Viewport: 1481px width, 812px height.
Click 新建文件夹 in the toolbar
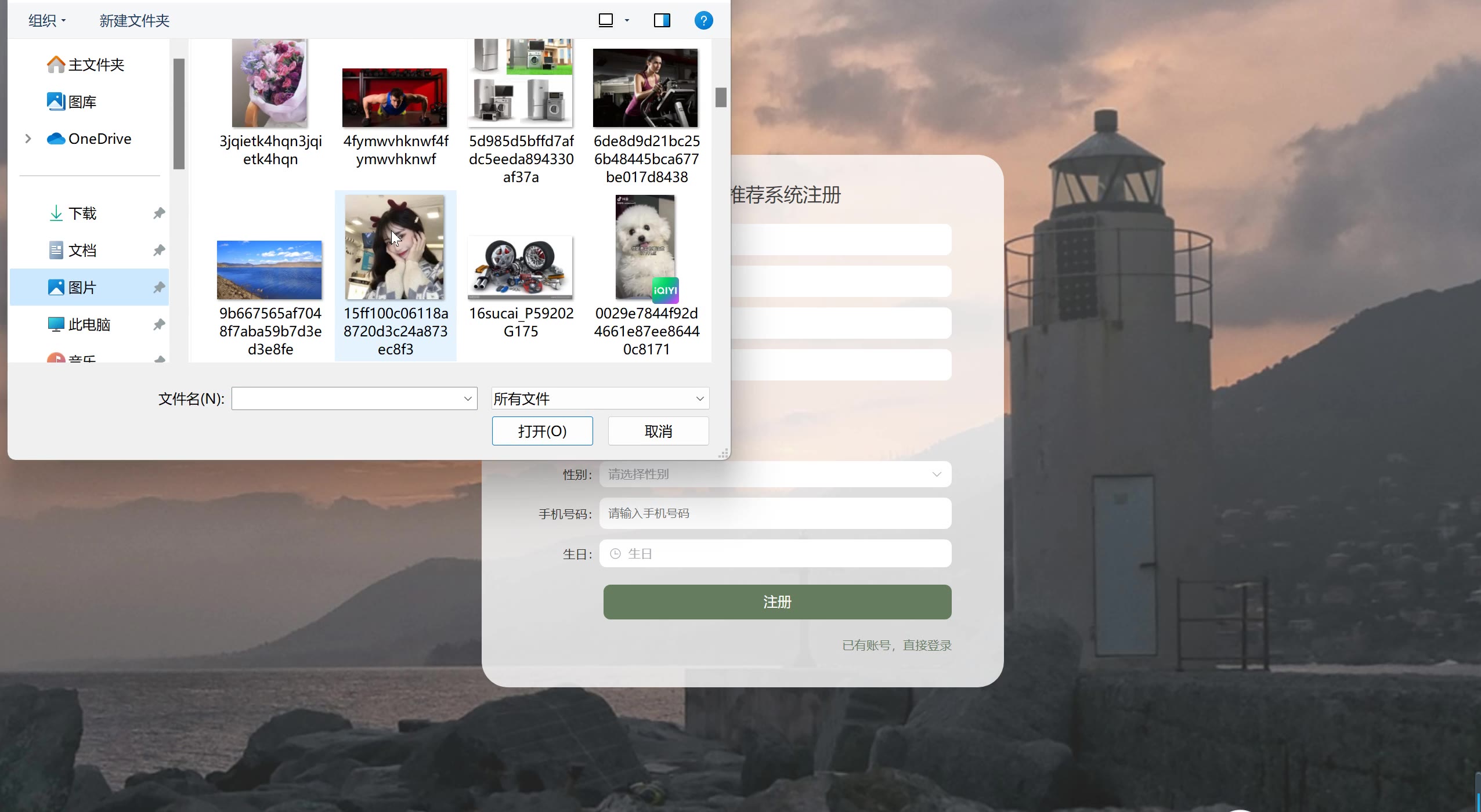(x=134, y=21)
